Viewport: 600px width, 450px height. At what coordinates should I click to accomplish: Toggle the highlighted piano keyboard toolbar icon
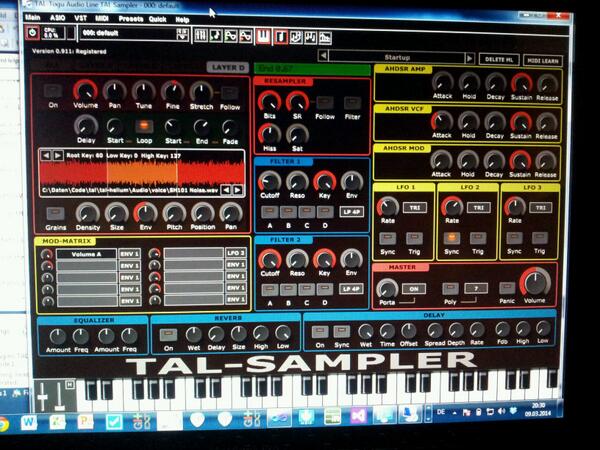(263, 36)
